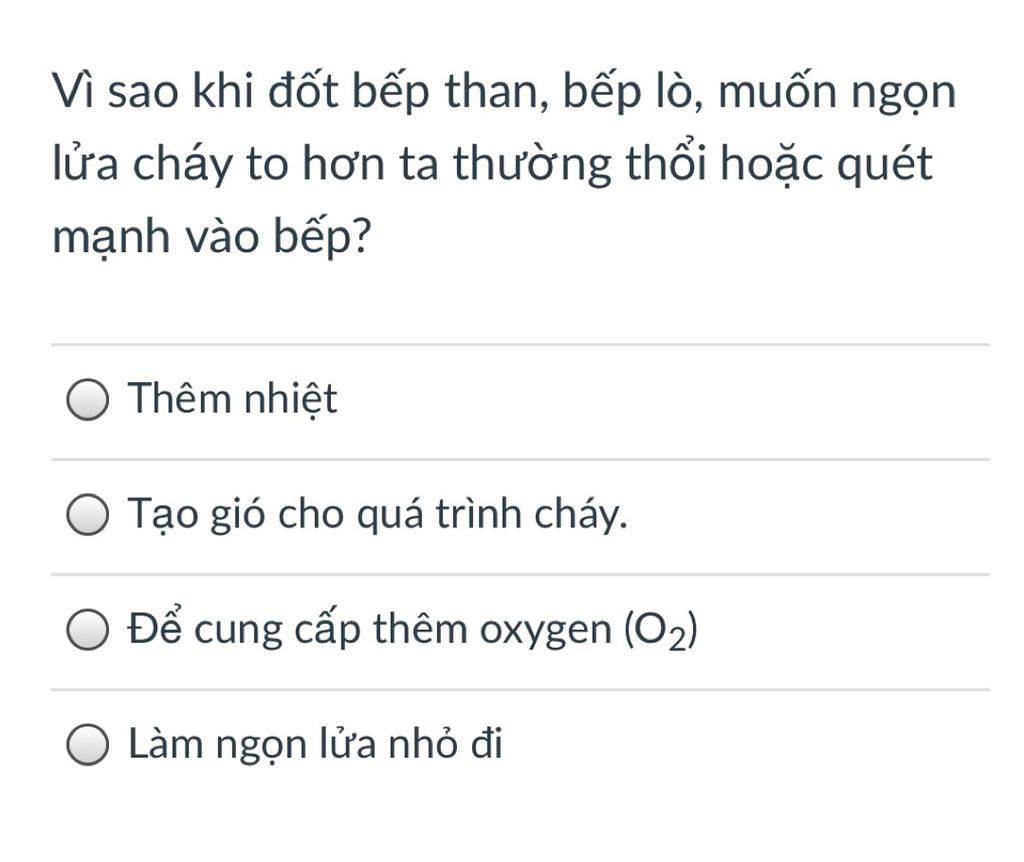Choose radio button for 'Tạo gió cho quá trình cháy'

[x=88, y=515]
